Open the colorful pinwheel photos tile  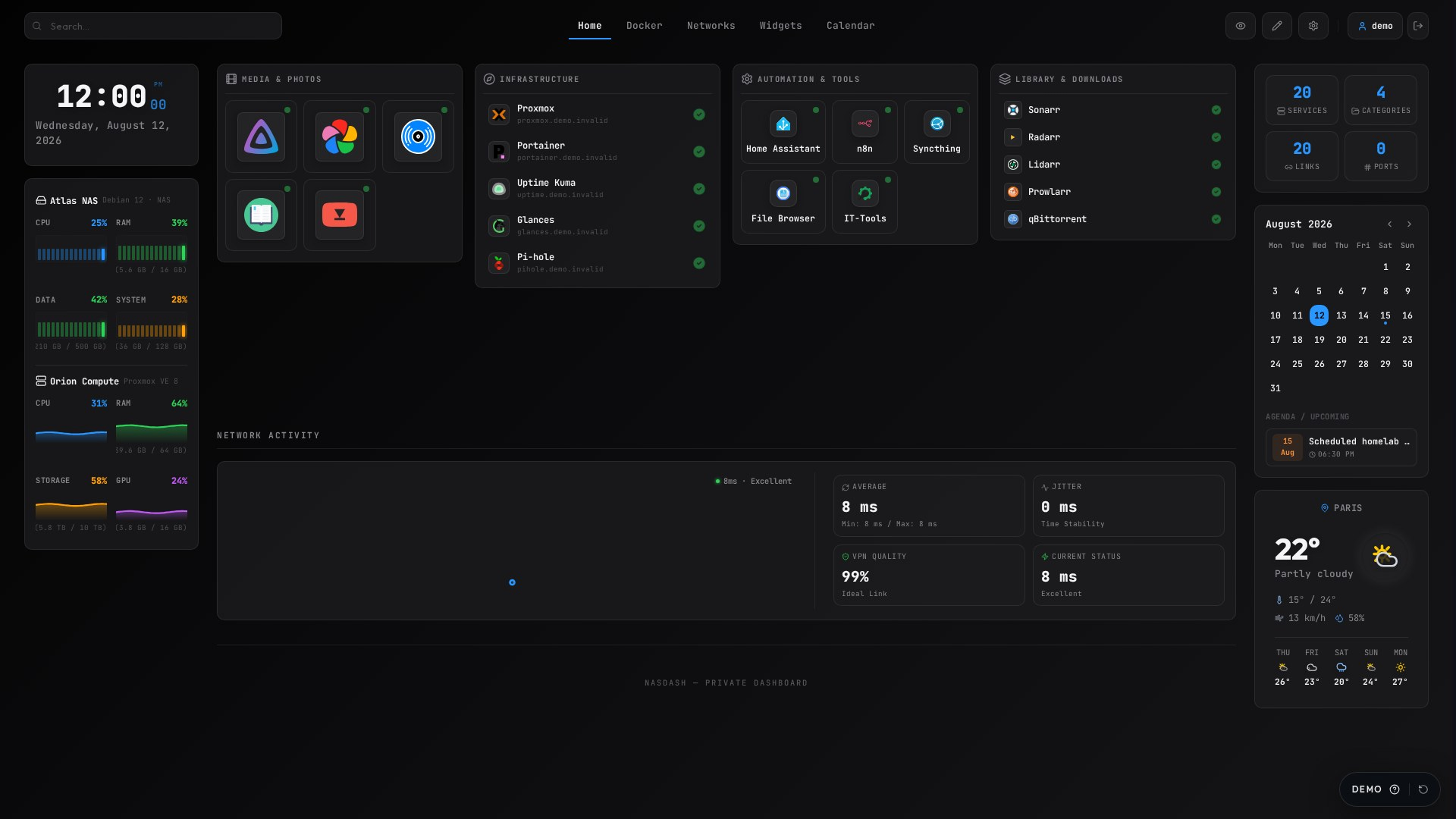[340, 136]
